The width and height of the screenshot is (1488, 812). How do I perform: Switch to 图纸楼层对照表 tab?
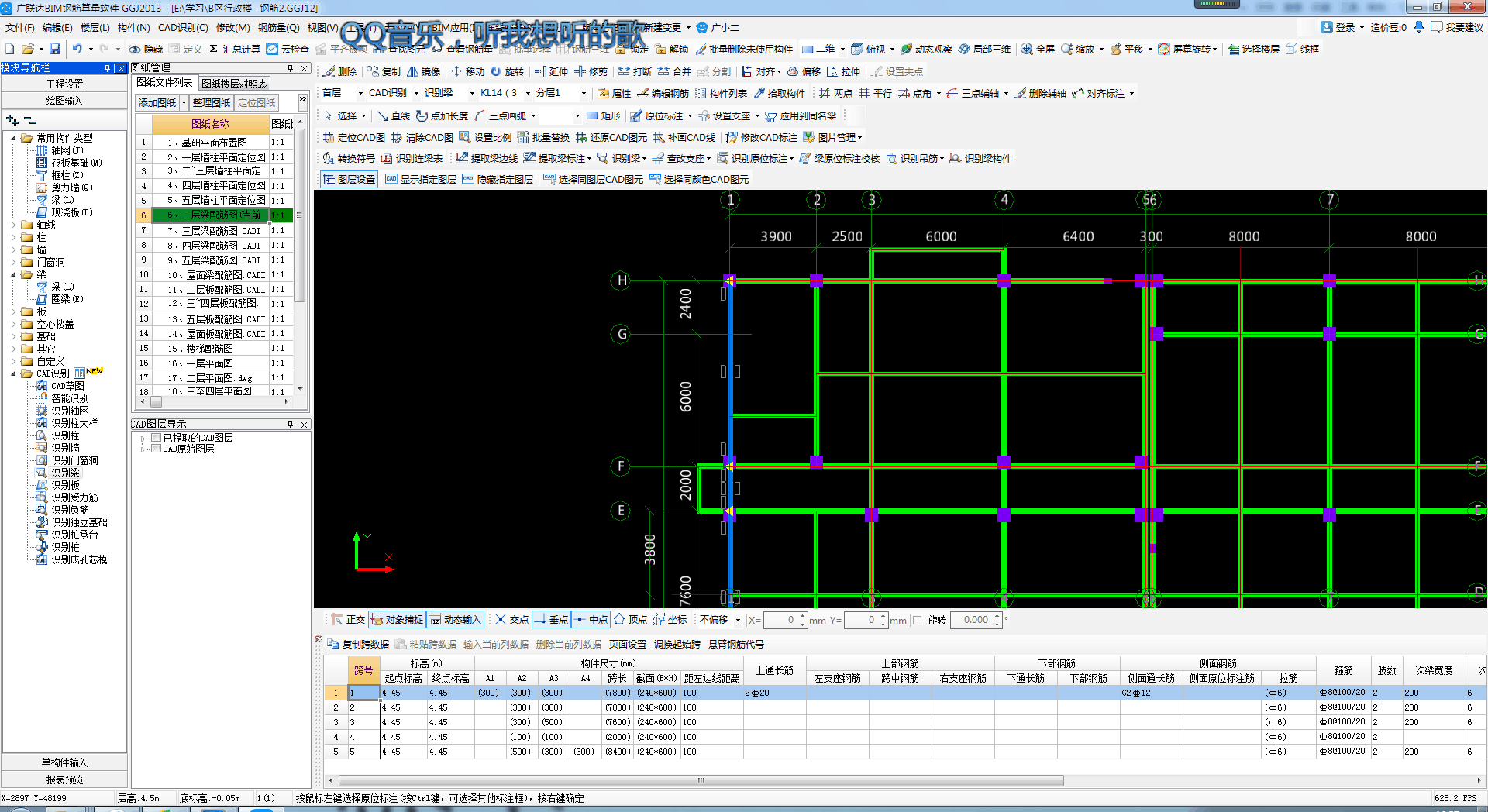tap(234, 84)
